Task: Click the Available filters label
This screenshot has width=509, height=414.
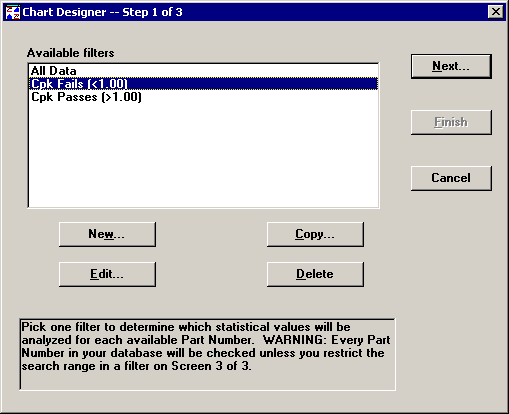Action: [71, 53]
